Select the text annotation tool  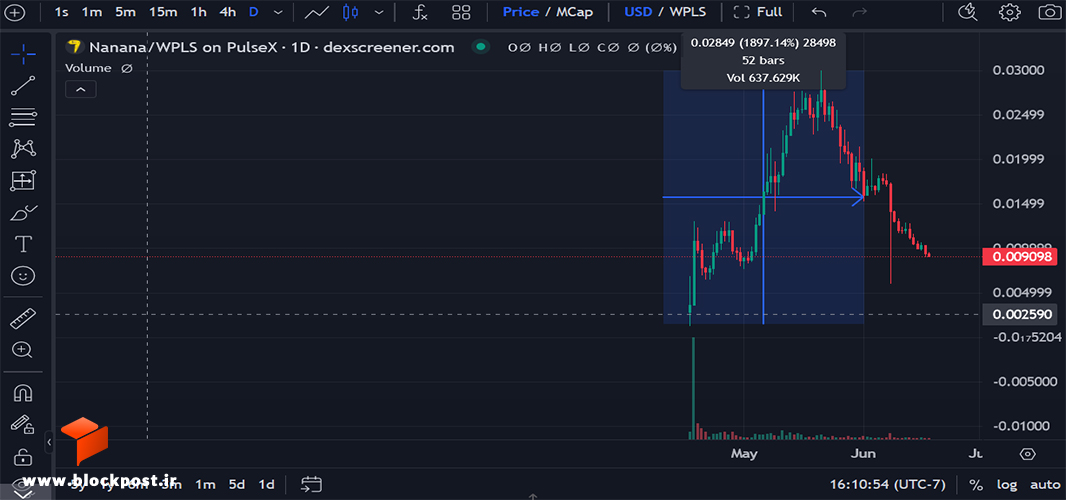[x=23, y=244]
